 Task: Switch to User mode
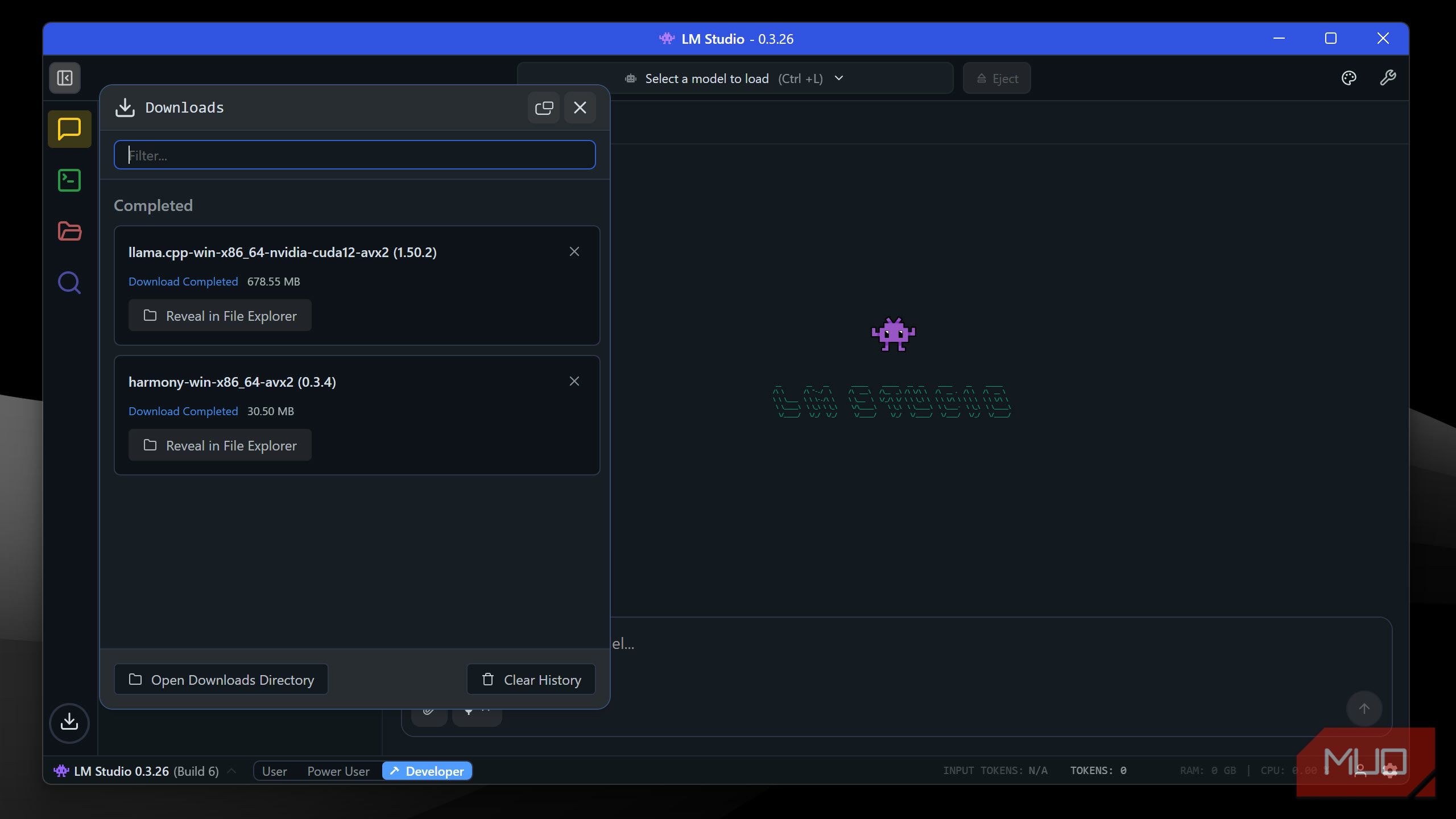tap(274, 771)
